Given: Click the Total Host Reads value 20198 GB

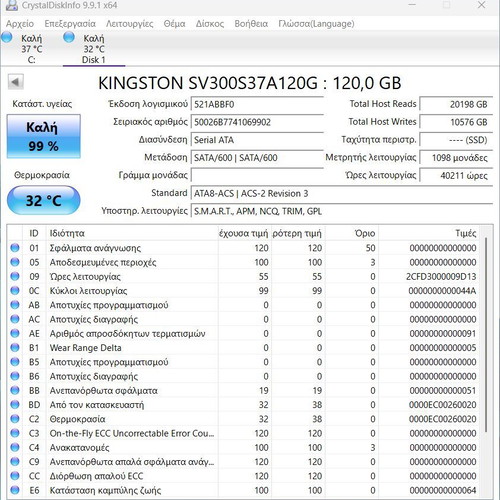Looking at the screenshot, I should pos(456,104).
